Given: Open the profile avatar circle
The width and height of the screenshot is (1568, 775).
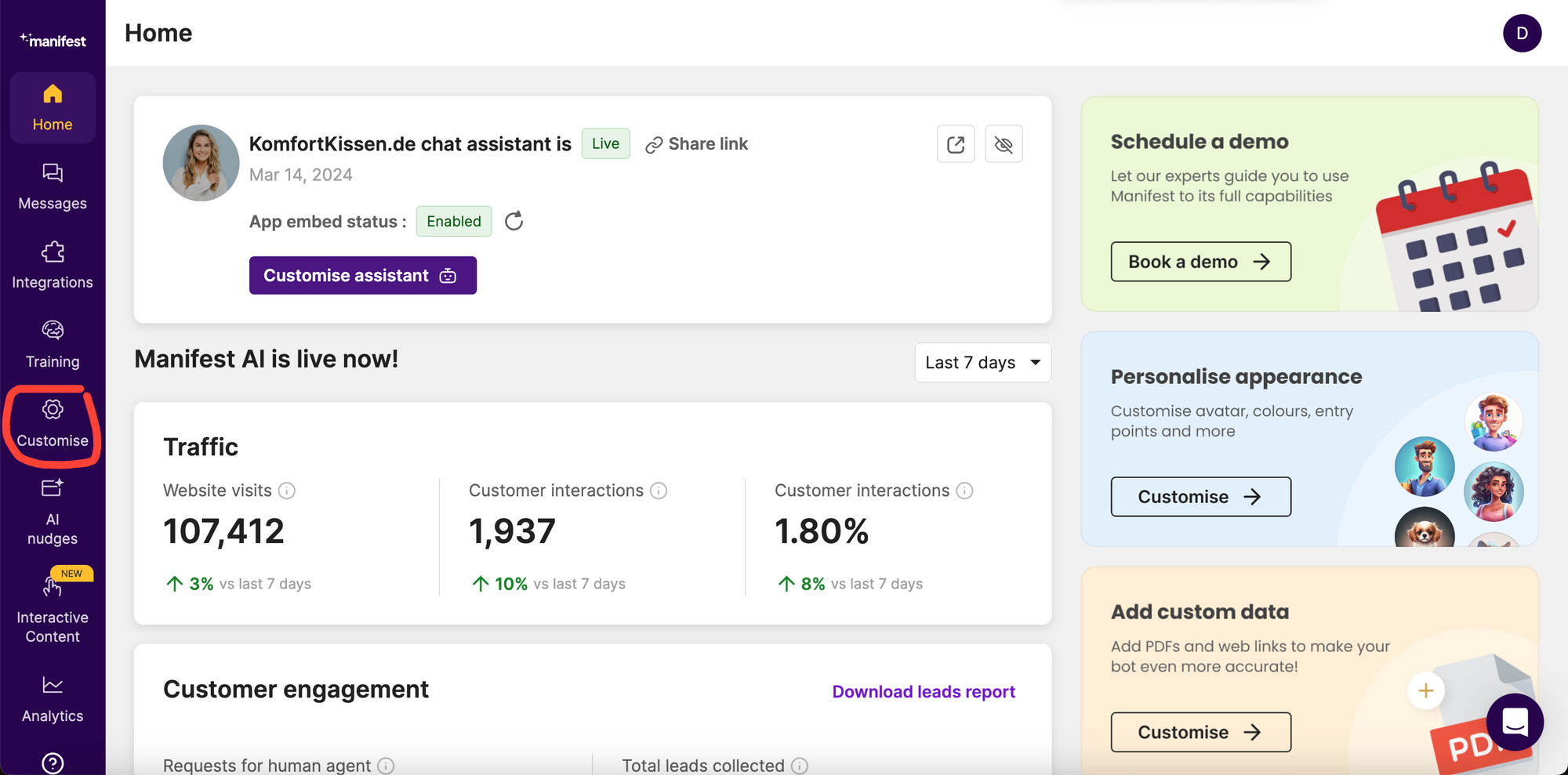Looking at the screenshot, I should tap(1522, 33).
